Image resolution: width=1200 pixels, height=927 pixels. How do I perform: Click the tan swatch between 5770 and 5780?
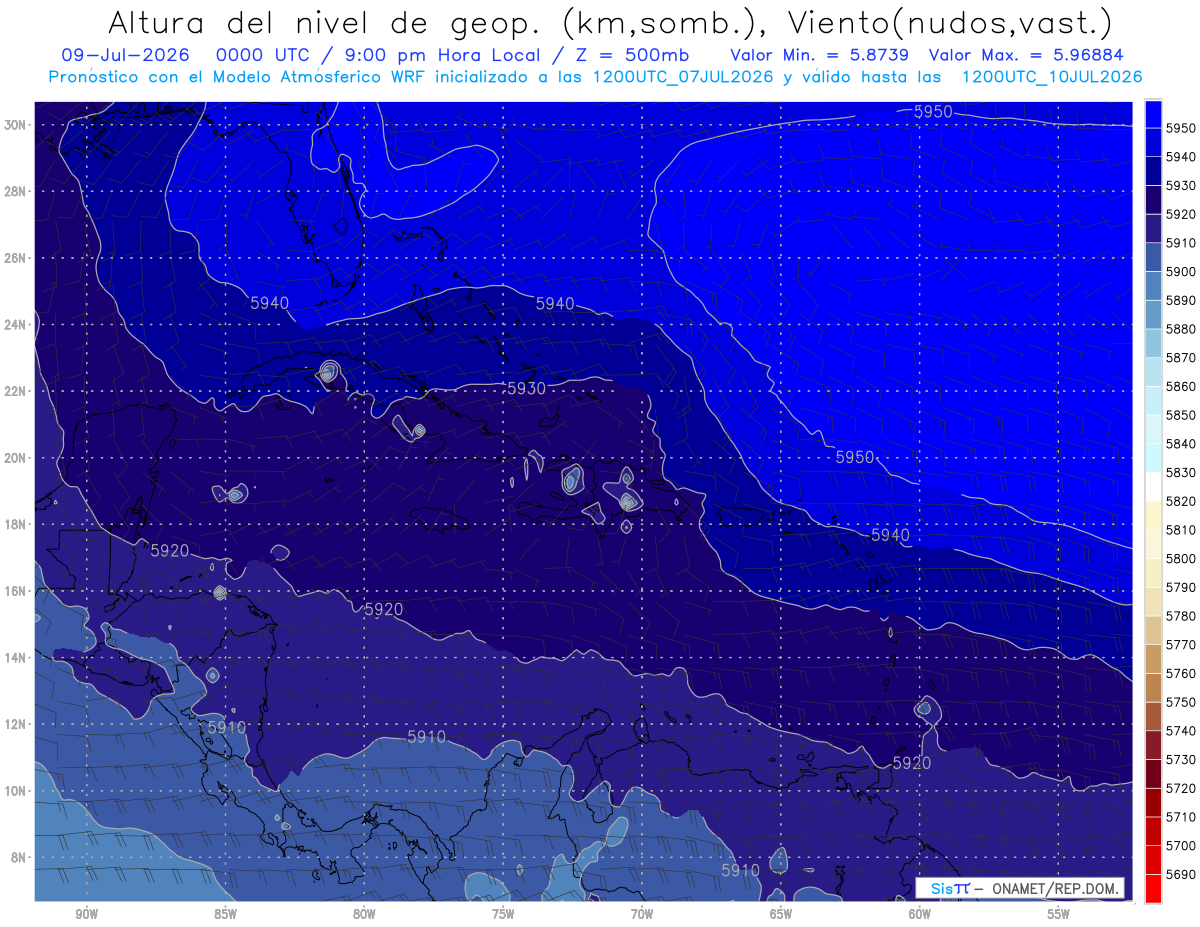coord(1153,629)
